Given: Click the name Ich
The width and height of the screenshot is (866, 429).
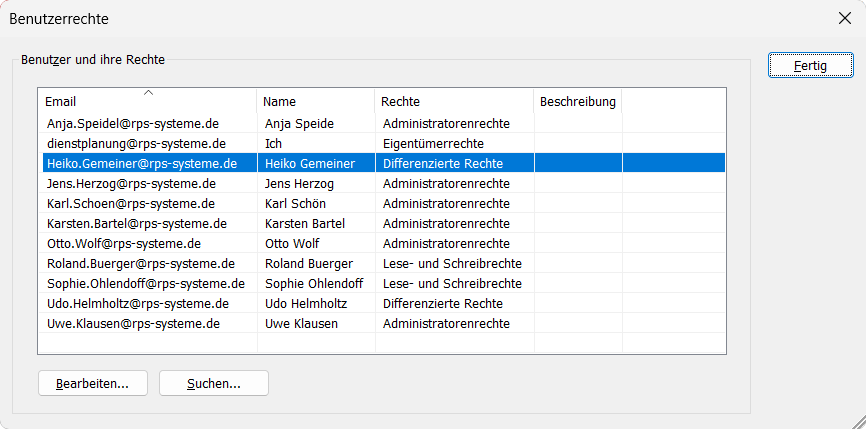Looking at the screenshot, I should [x=273, y=144].
